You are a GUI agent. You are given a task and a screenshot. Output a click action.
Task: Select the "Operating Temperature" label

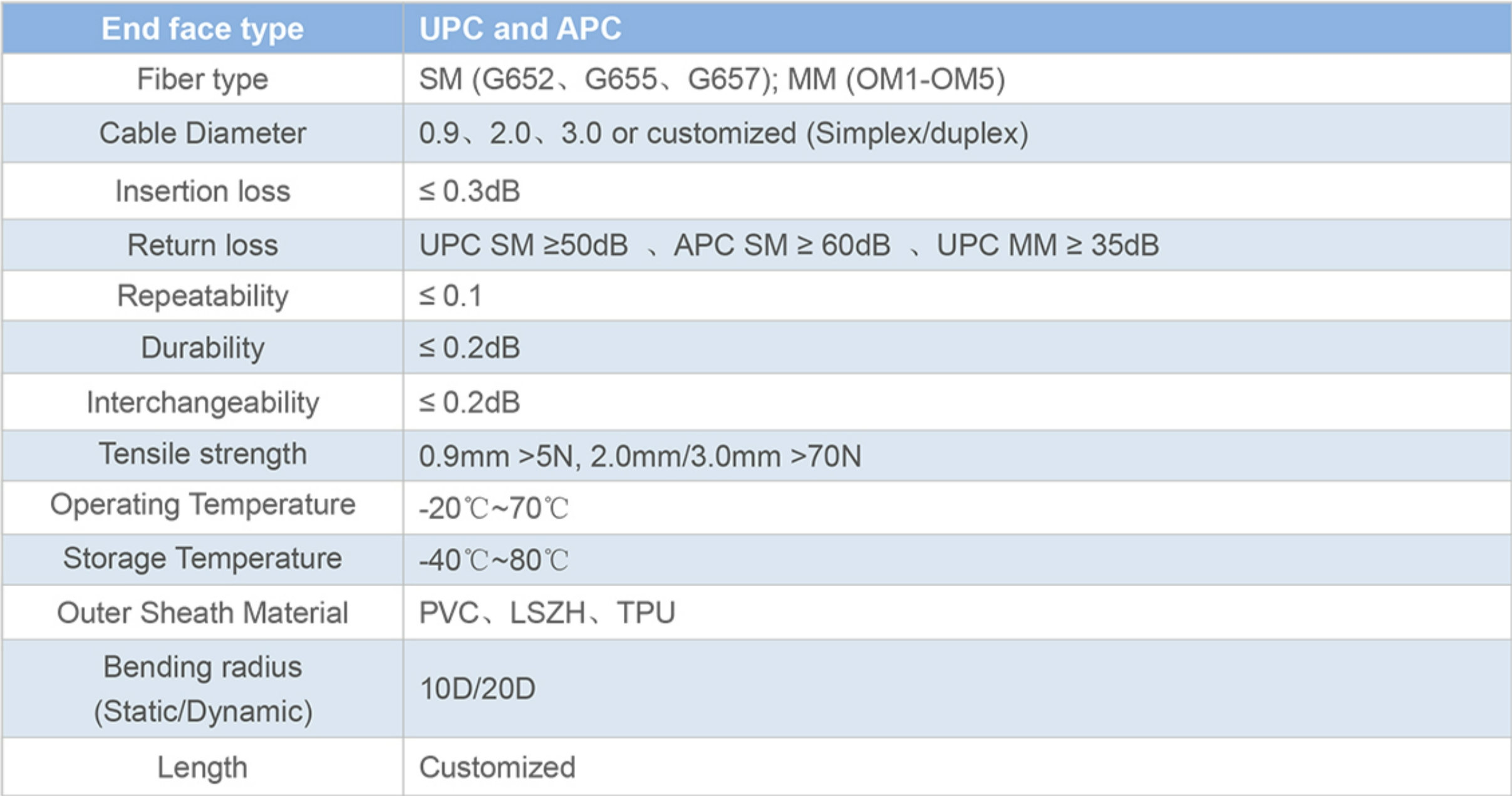point(202,505)
